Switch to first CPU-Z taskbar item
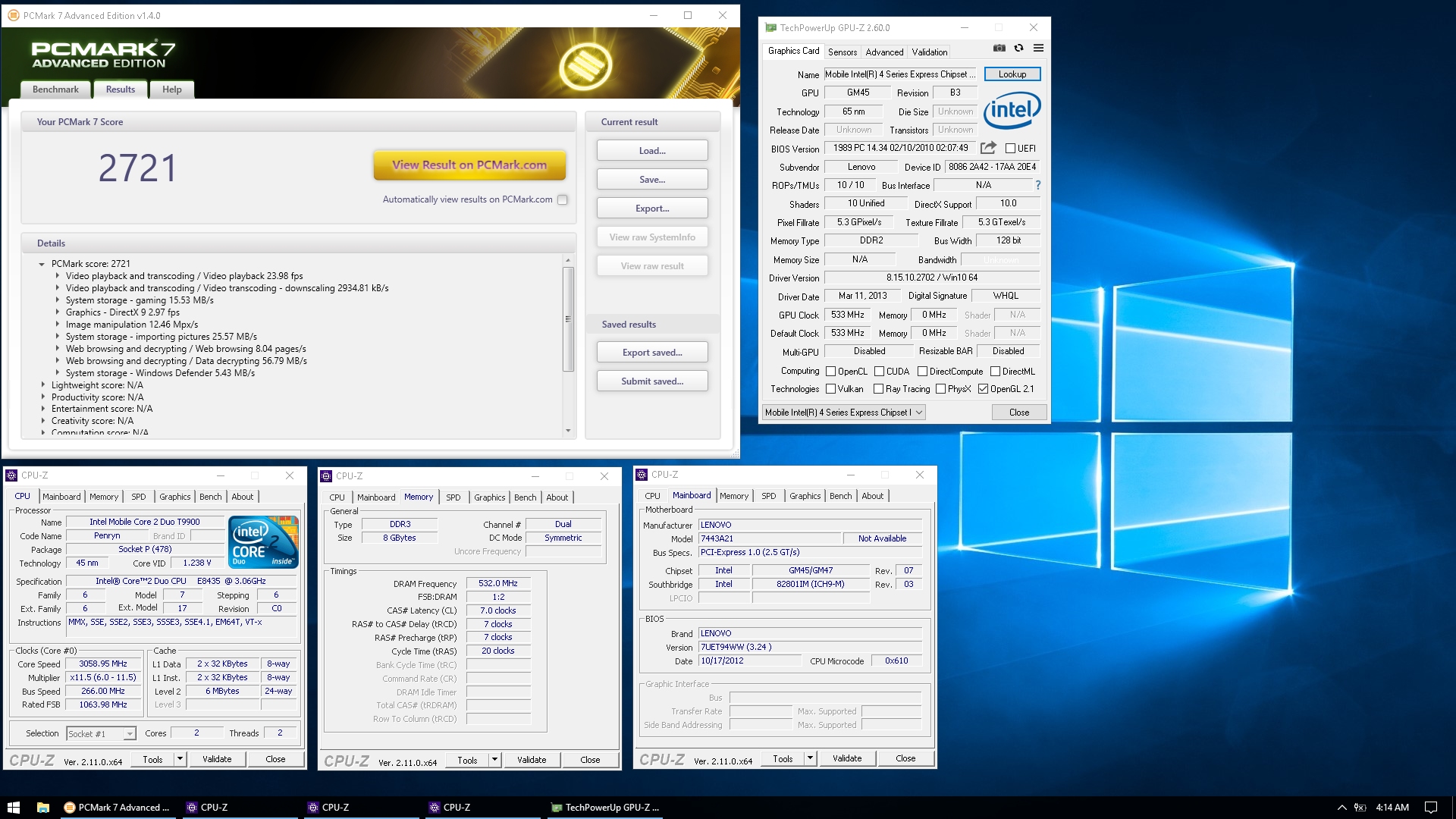 [238, 808]
